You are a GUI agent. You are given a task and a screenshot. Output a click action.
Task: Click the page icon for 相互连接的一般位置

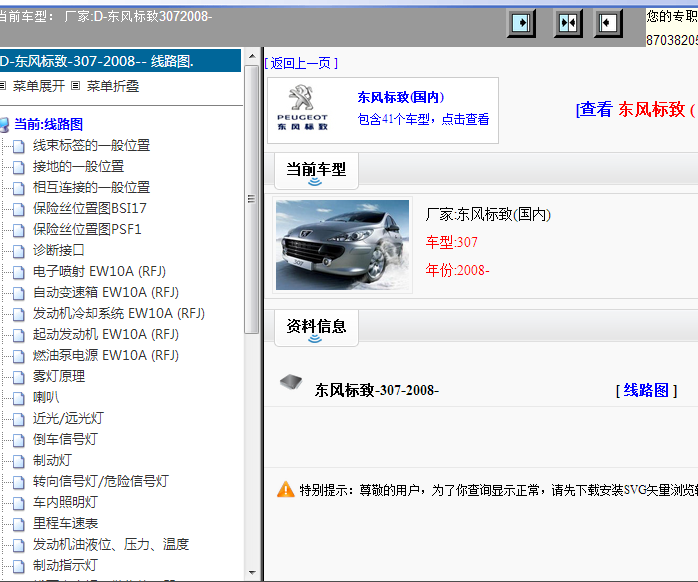(x=18, y=188)
